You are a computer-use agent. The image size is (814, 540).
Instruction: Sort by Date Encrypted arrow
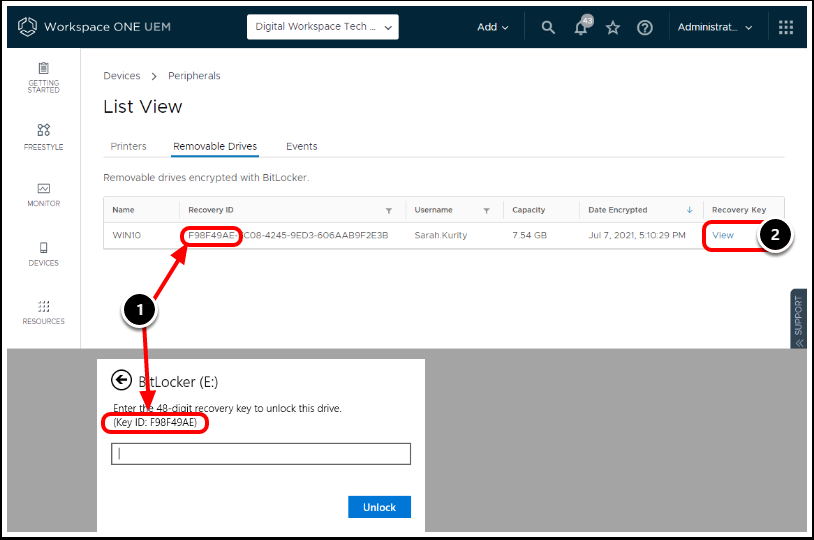click(x=689, y=210)
